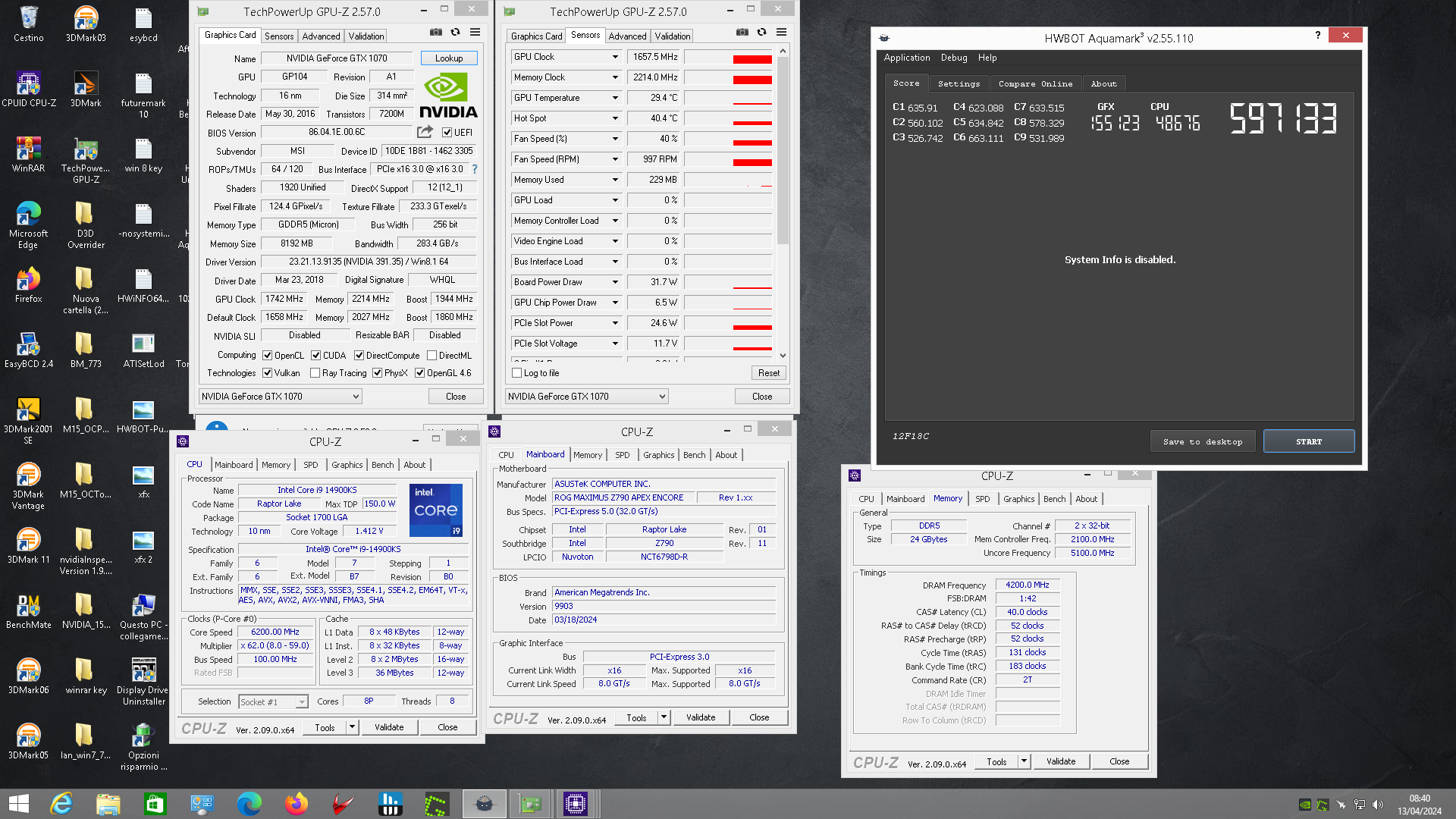Toggle the DirectML checkbox
This screenshot has width=1456, height=819.
tap(431, 355)
